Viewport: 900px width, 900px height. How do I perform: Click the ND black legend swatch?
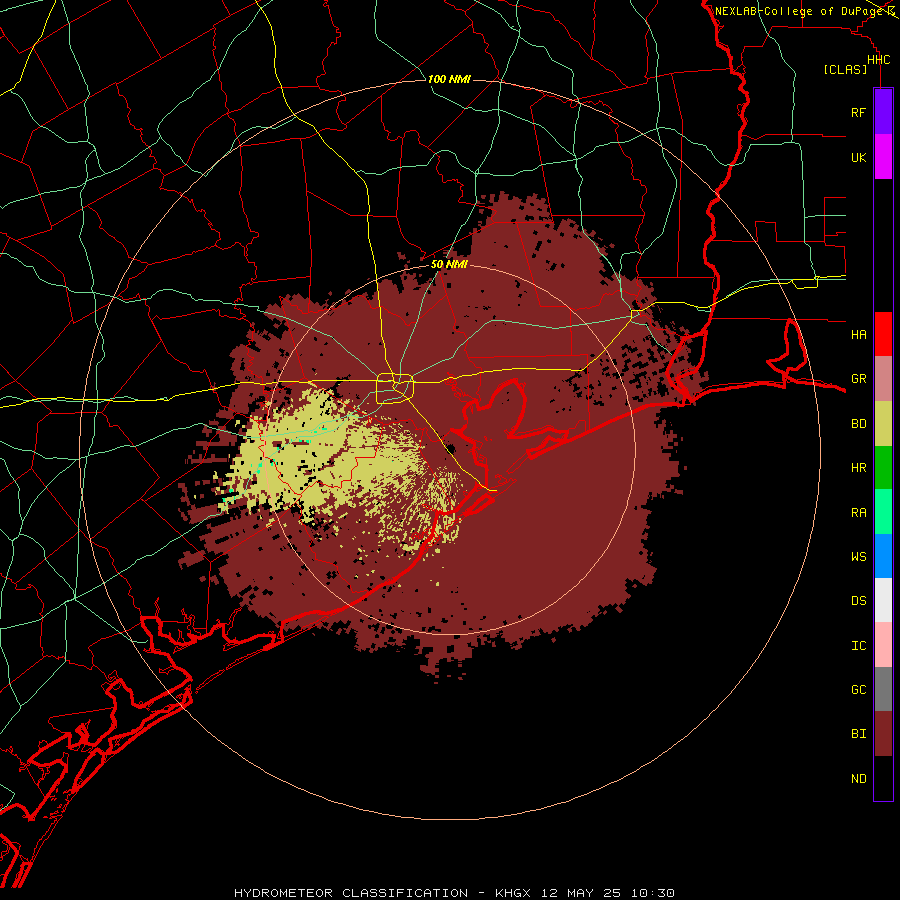click(883, 778)
